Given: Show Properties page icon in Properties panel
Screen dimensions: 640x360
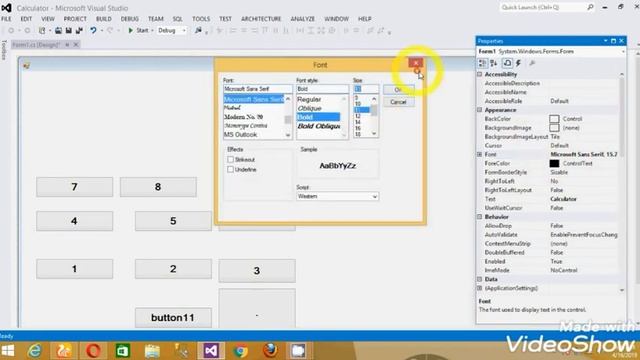Looking at the screenshot, I should (x=507, y=63).
